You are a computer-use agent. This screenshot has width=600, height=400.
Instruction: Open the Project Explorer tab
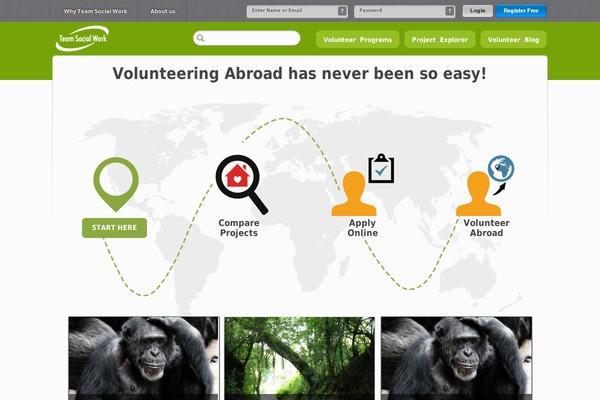pyautogui.click(x=440, y=39)
